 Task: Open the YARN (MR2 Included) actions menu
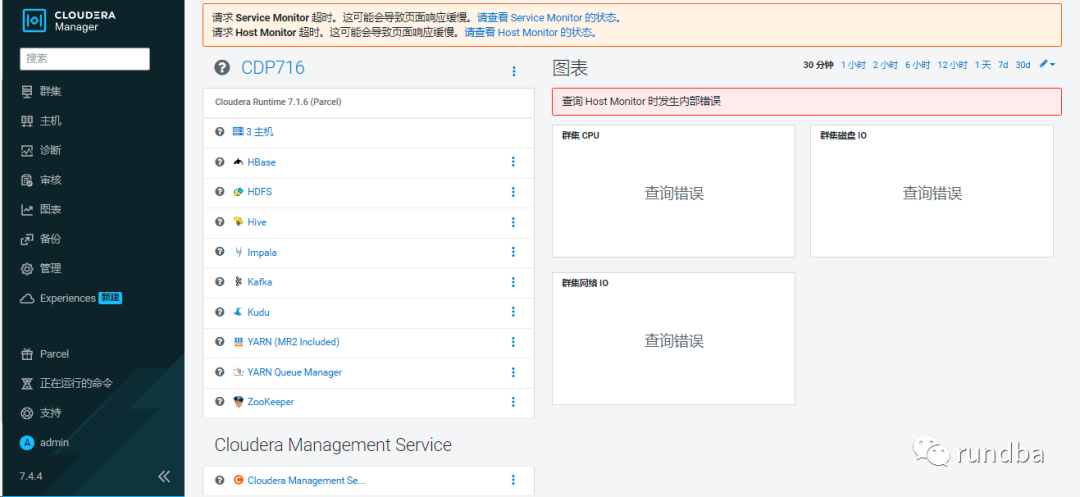[x=513, y=342]
